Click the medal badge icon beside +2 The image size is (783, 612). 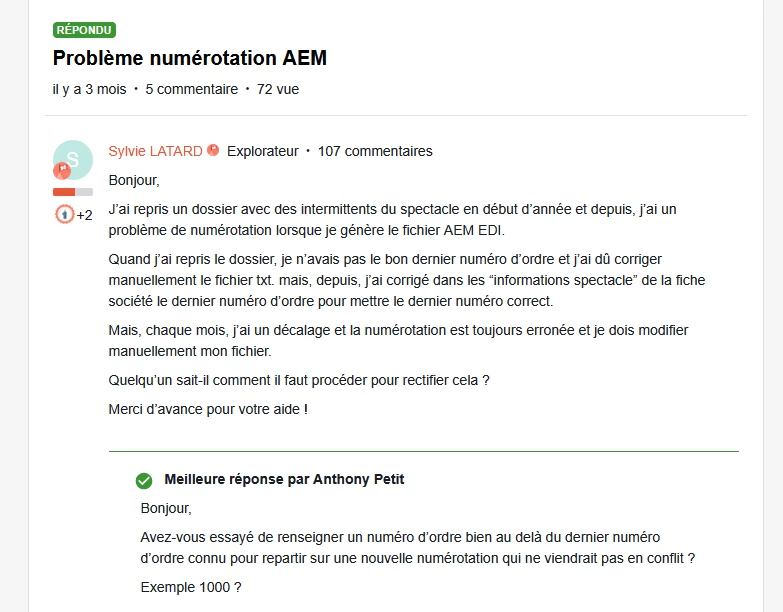(x=64, y=215)
